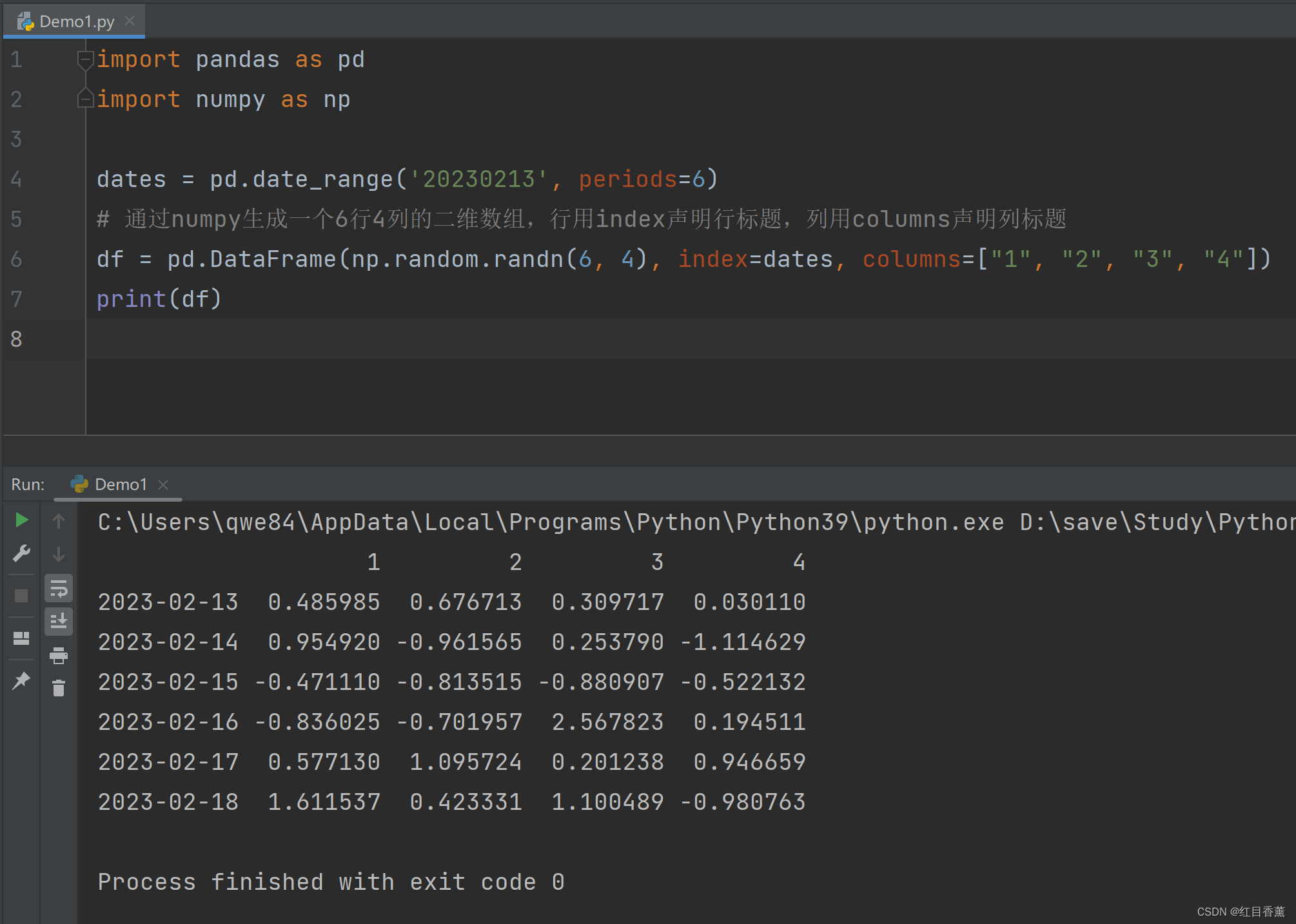
Task: Click the print(df) statement on line 7
Action: 159,299
